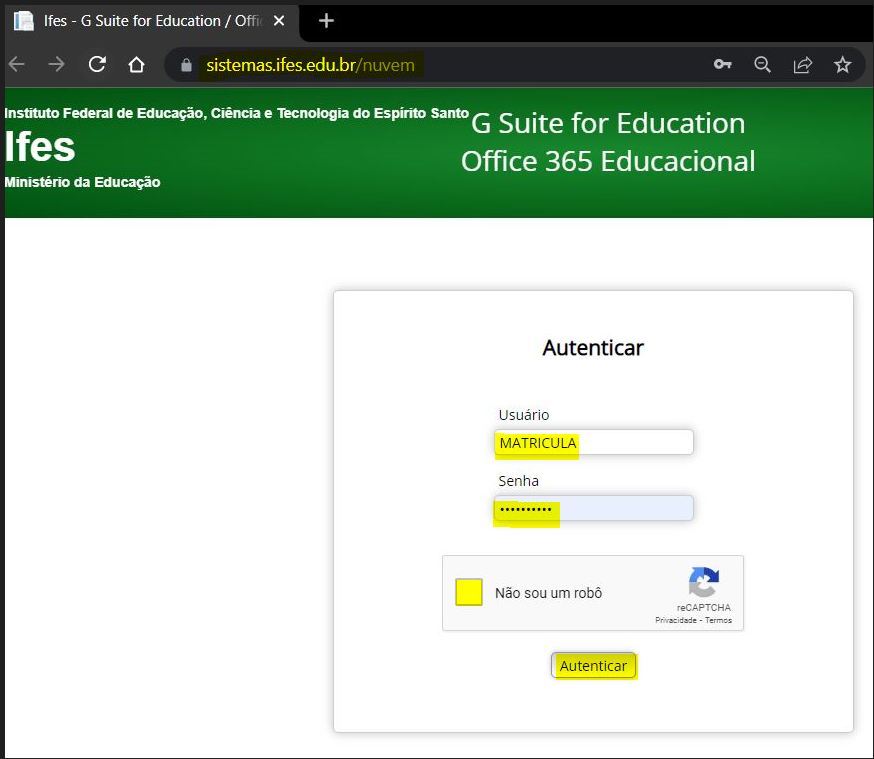Viewport: 874px width, 759px height.
Task: Close the Ifes G Suite tab
Action: click(279, 21)
